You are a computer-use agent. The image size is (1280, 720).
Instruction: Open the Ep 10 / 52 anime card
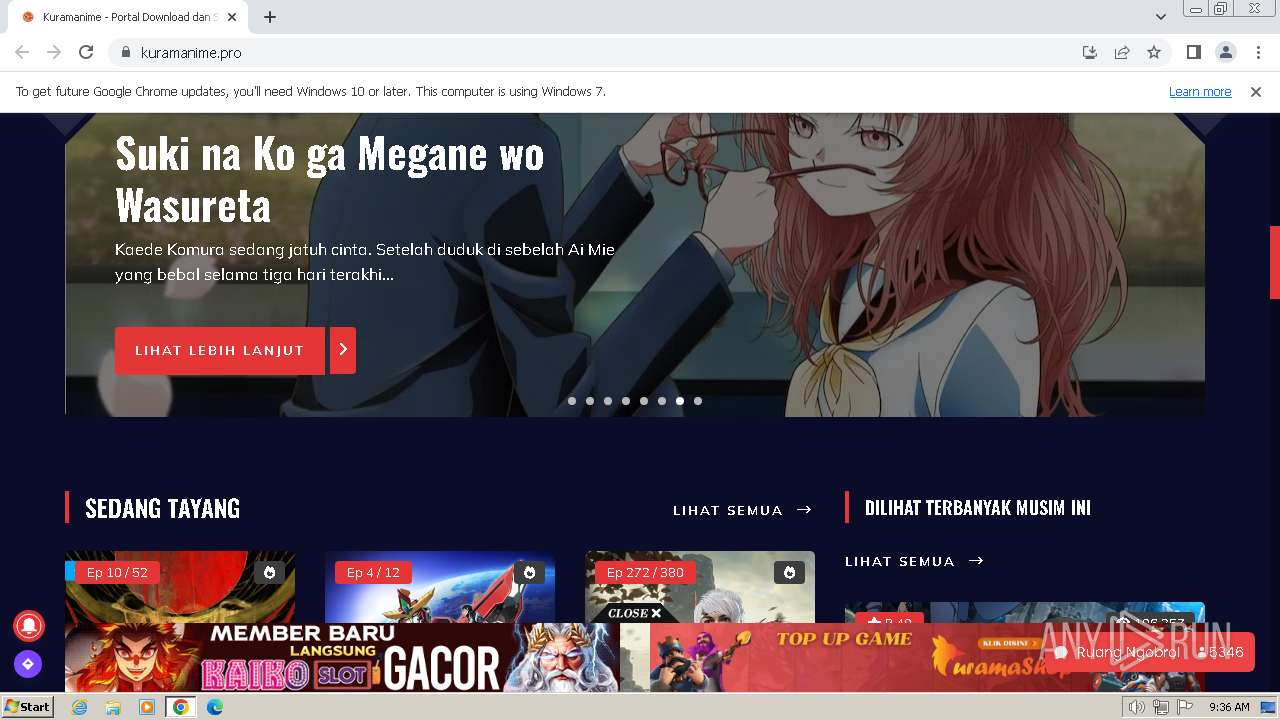click(x=180, y=587)
